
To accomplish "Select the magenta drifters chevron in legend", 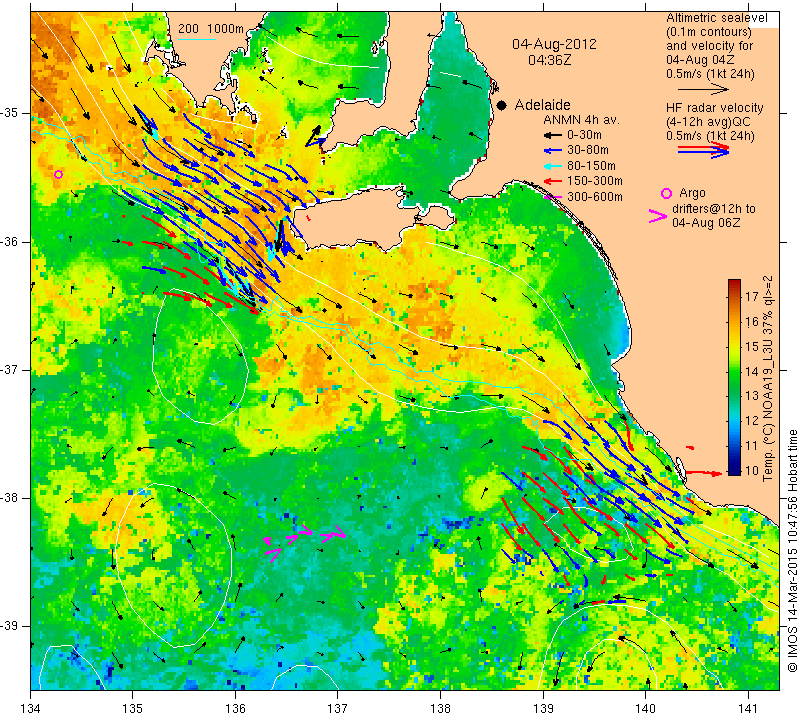I will [658, 216].
